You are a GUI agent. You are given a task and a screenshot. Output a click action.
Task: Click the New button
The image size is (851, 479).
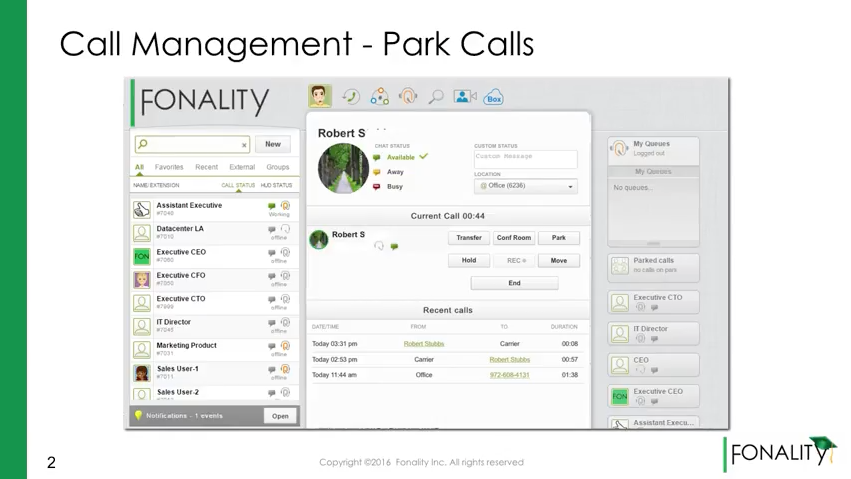[x=273, y=144]
